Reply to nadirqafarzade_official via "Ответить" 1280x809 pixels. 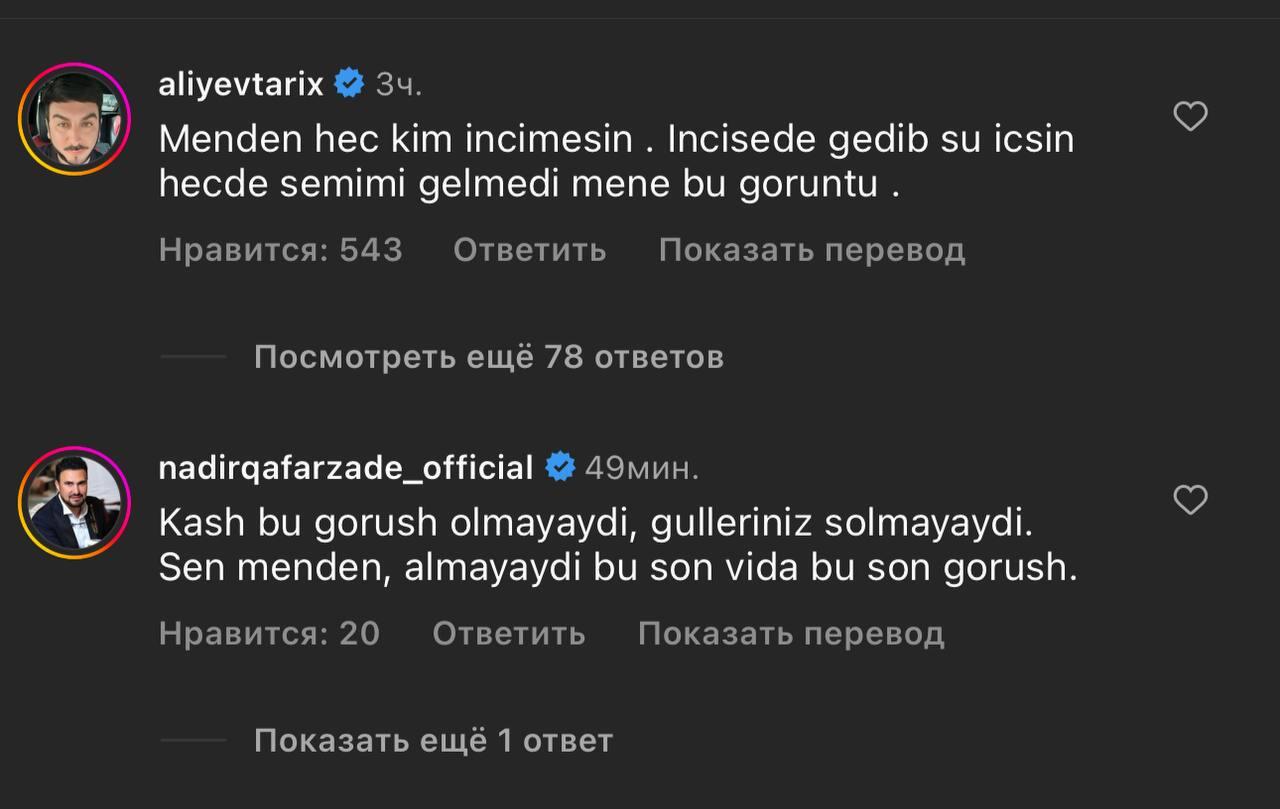(508, 633)
